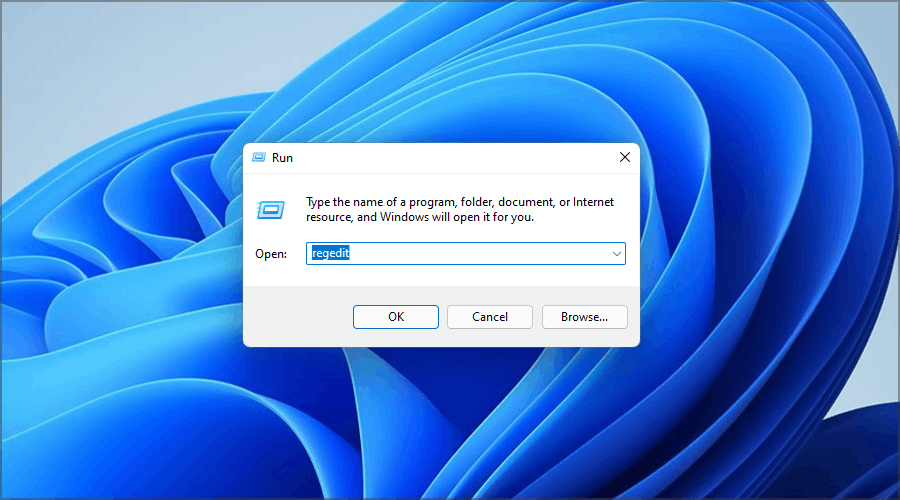The image size is (900, 500).
Task: Click the "Type the name of a program" description
Action: tap(460, 210)
